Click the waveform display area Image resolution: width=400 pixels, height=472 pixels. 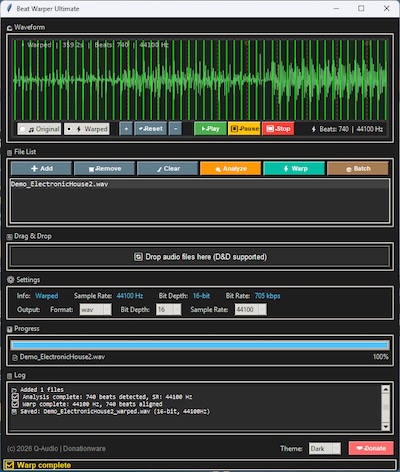[200, 80]
